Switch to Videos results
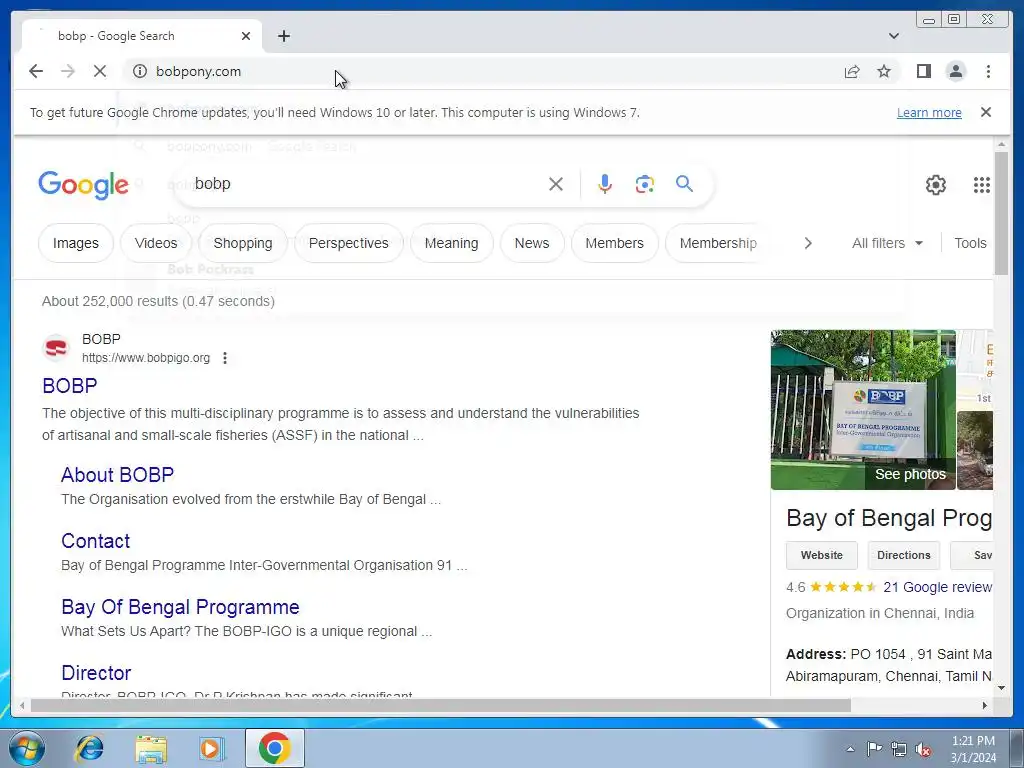The width and height of the screenshot is (1024, 768). coord(155,243)
